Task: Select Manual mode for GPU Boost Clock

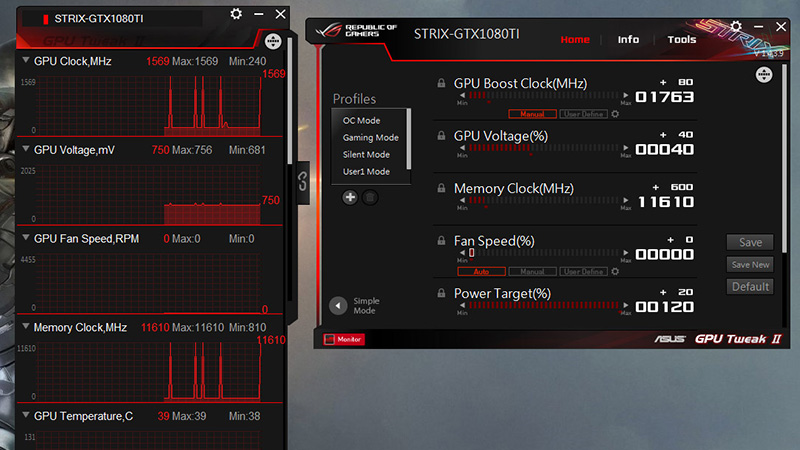Action: 532,114
